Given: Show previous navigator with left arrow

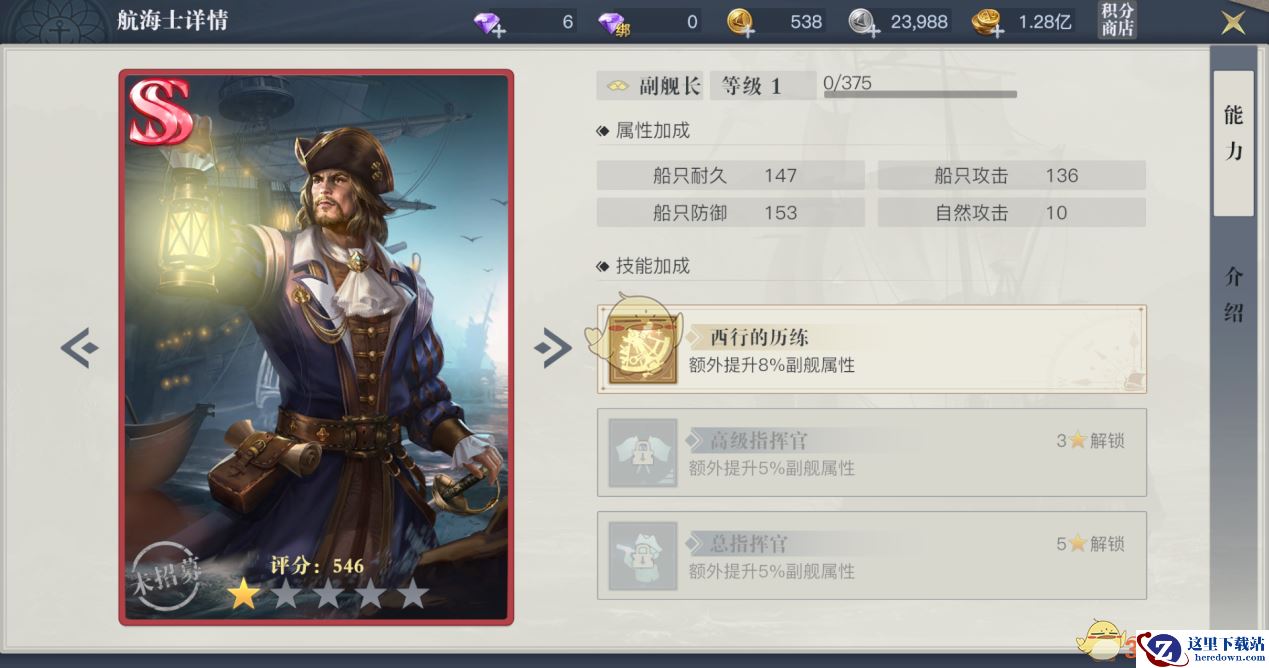Looking at the screenshot, I should click(80, 347).
